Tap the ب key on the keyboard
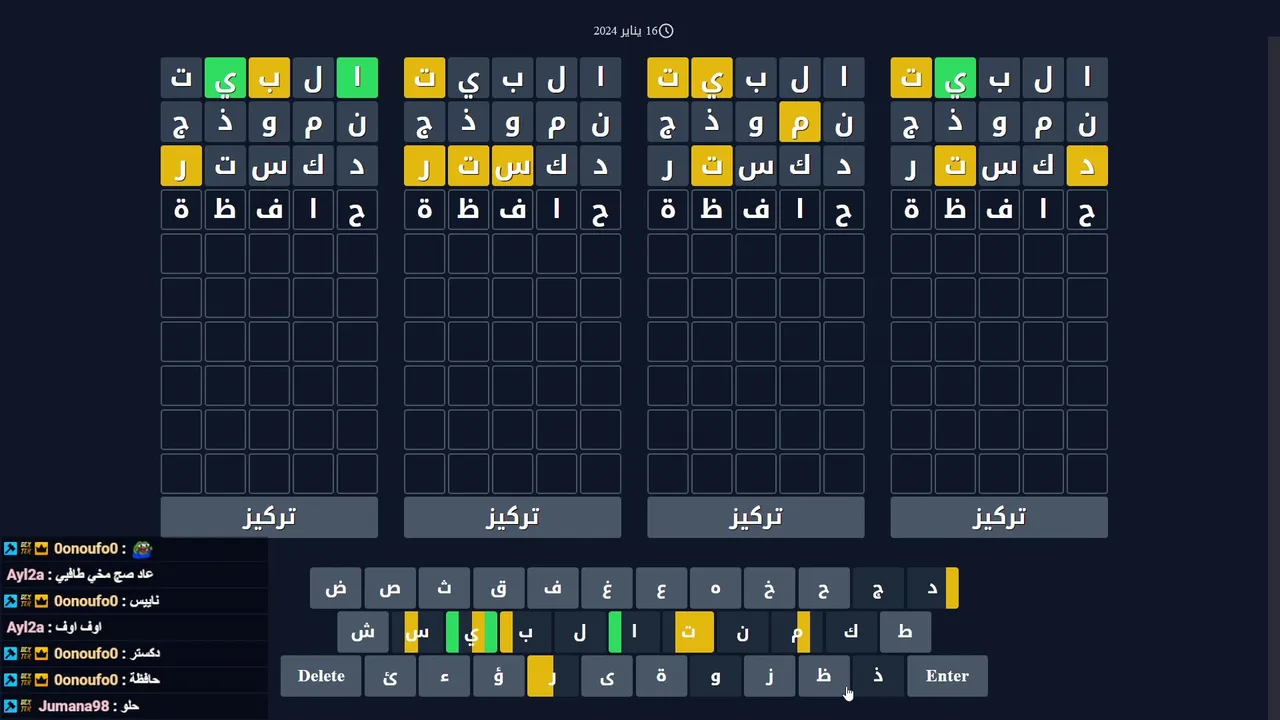This screenshot has width=1280, height=720. tap(525, 632)
